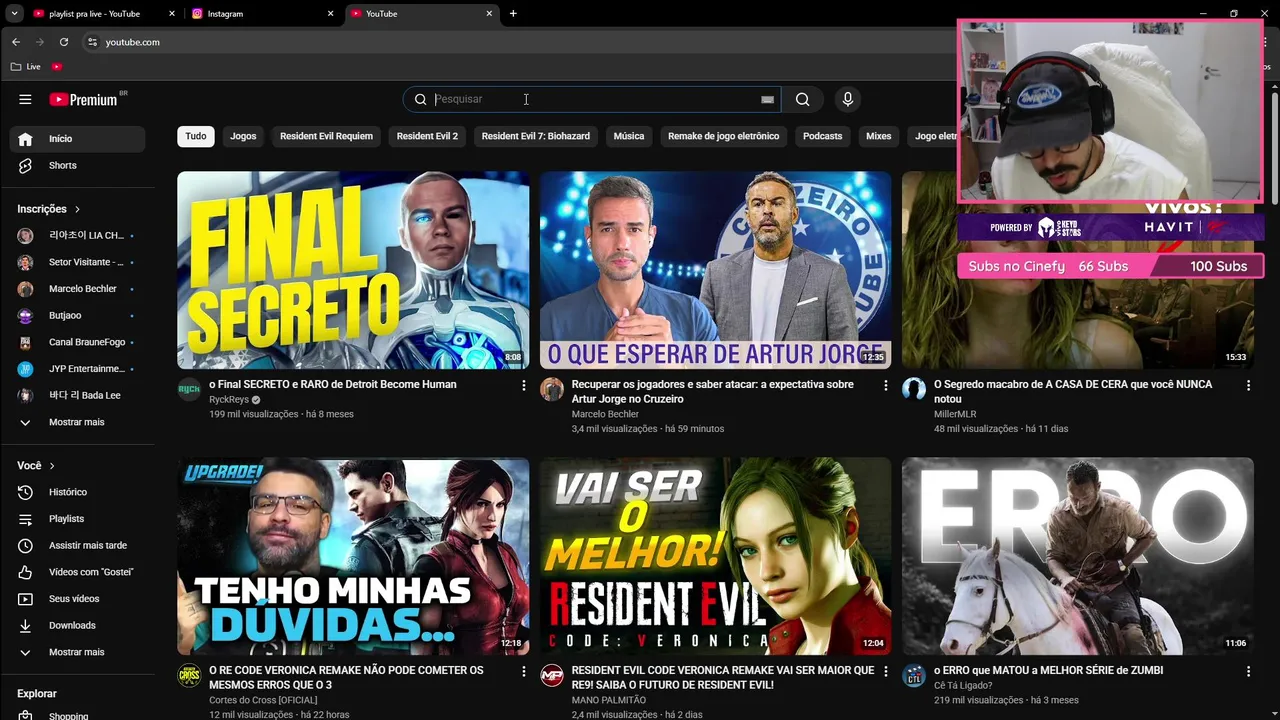Screen dimensions: 1280x720
Task: Select the Resident Evil 2 chip
Action: [427, 136]
